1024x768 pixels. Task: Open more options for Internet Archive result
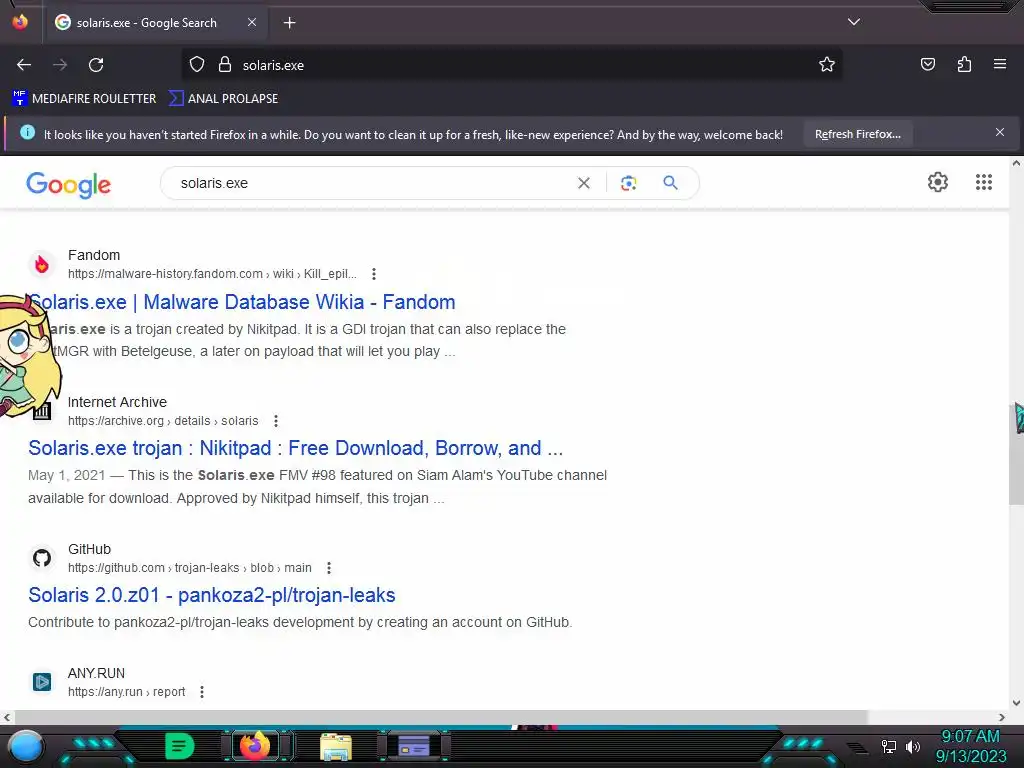pos(276,421)
